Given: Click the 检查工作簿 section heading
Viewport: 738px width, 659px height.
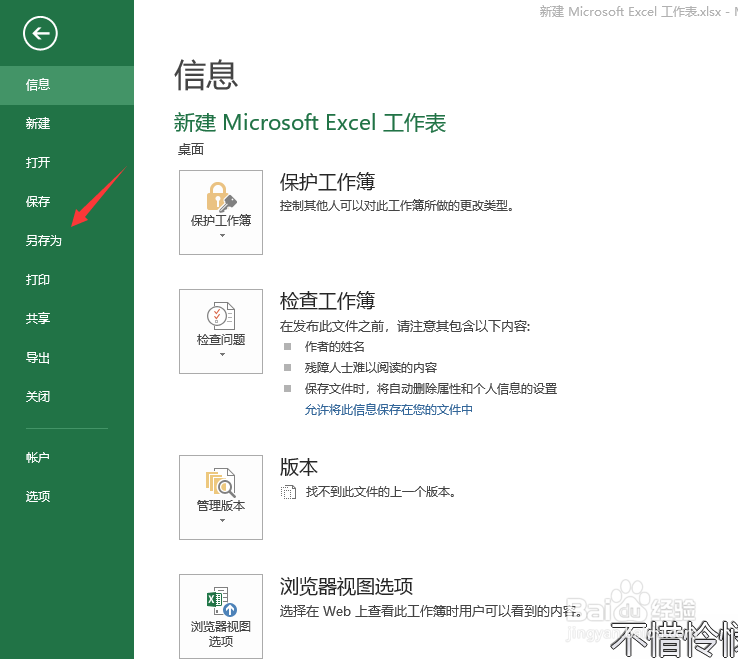Looking at the screenshot, I should tap(328, 301).
